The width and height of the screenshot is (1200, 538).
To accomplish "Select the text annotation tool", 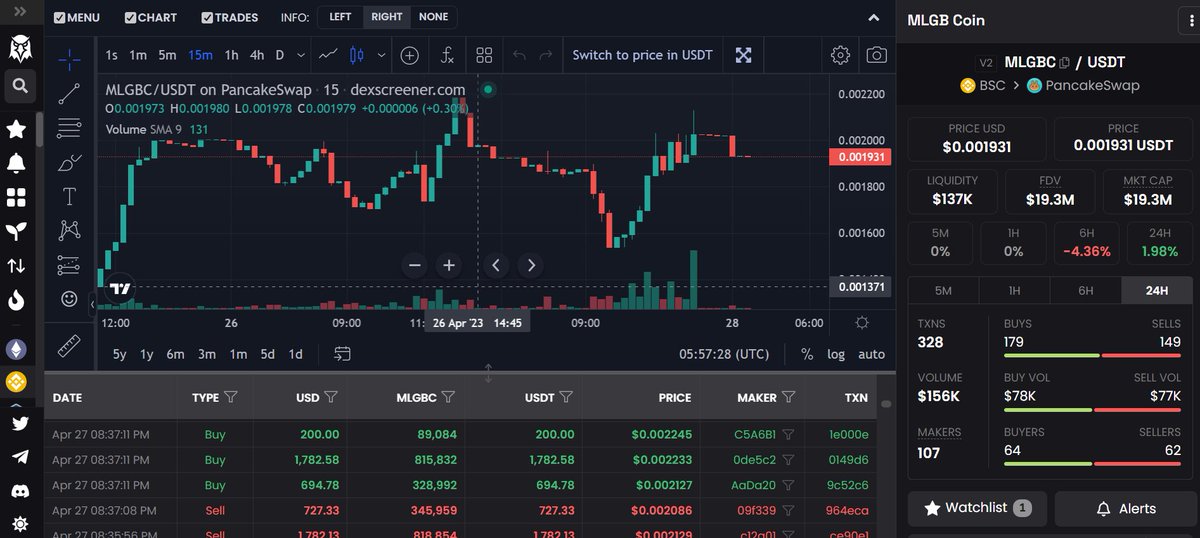I will [69, 196].
